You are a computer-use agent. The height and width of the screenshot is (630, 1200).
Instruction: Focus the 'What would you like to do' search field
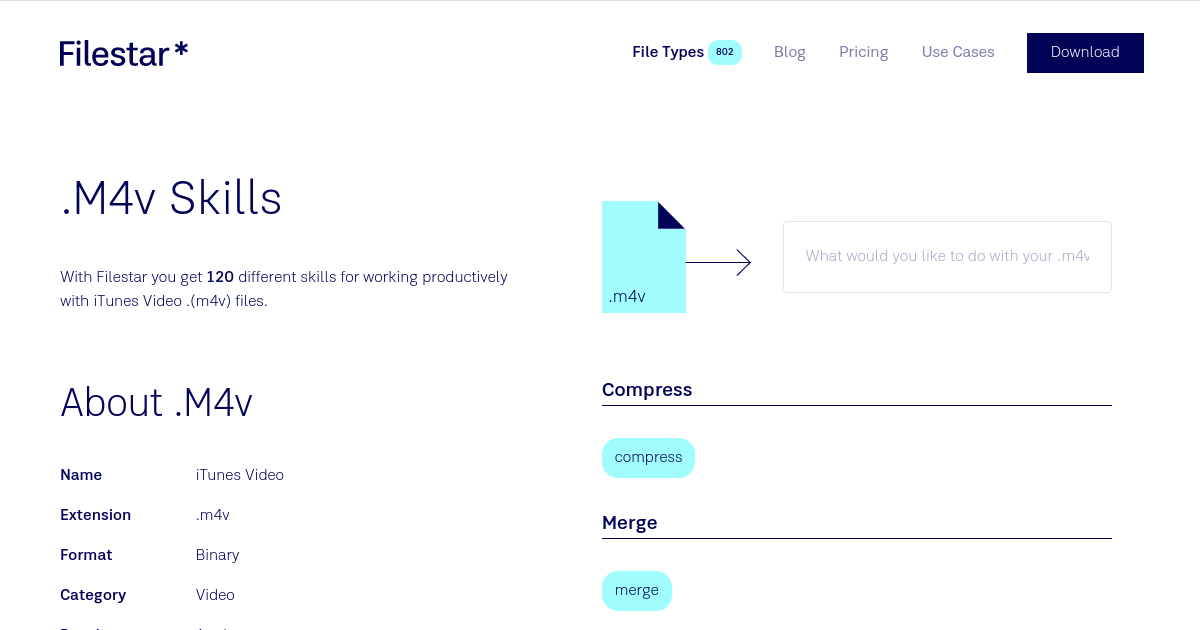click(947, 257)
